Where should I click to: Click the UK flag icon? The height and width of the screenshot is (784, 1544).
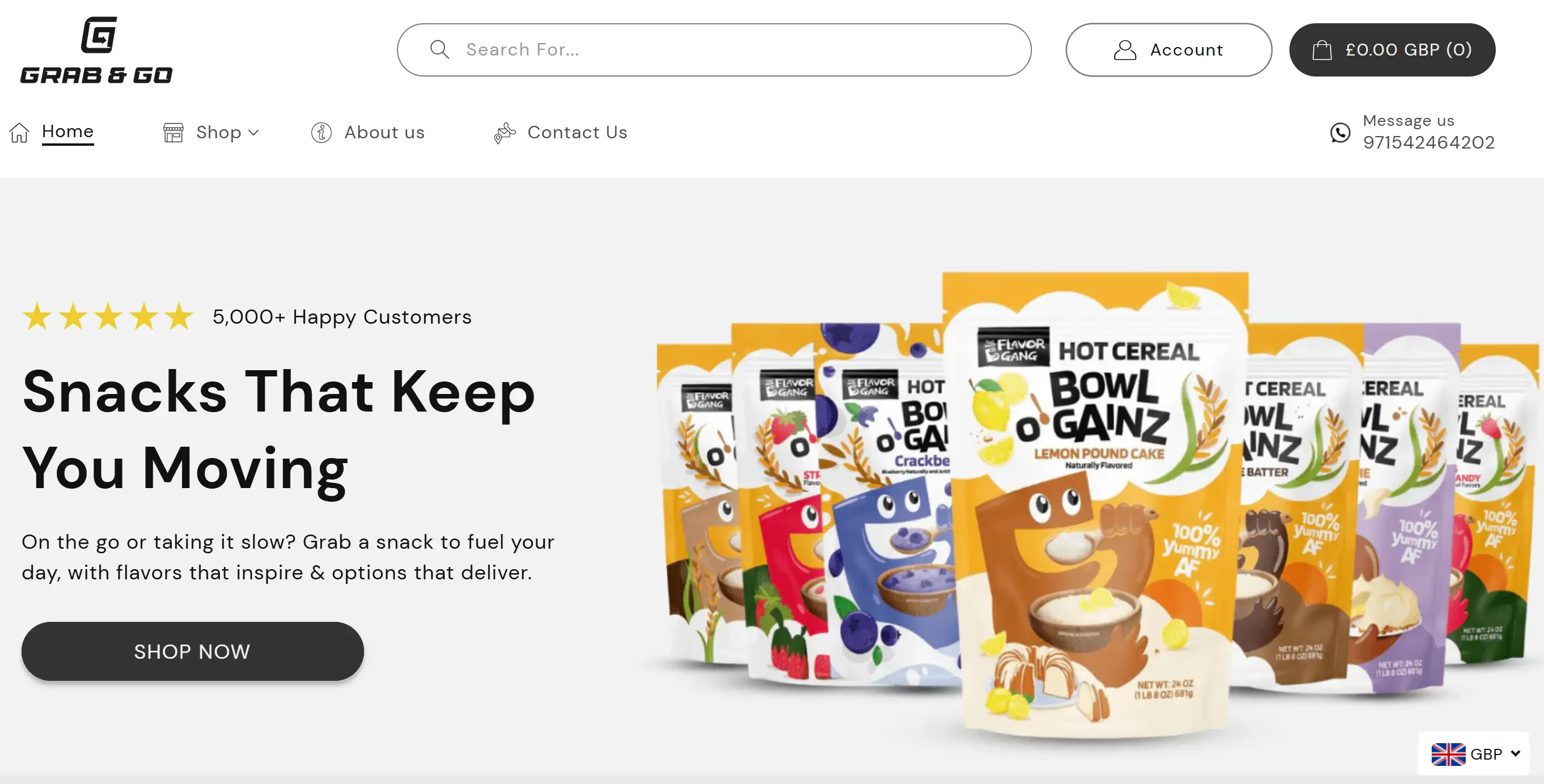click(1448, 754)
